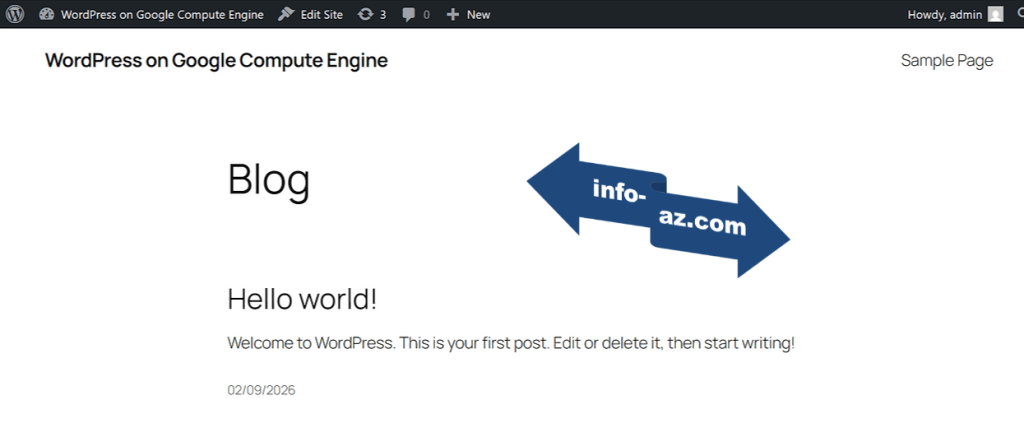Open the 'WordPress on Google Compute Engine' admin menu
Viewport: 1024px width, 442px height.
(162, 15)
